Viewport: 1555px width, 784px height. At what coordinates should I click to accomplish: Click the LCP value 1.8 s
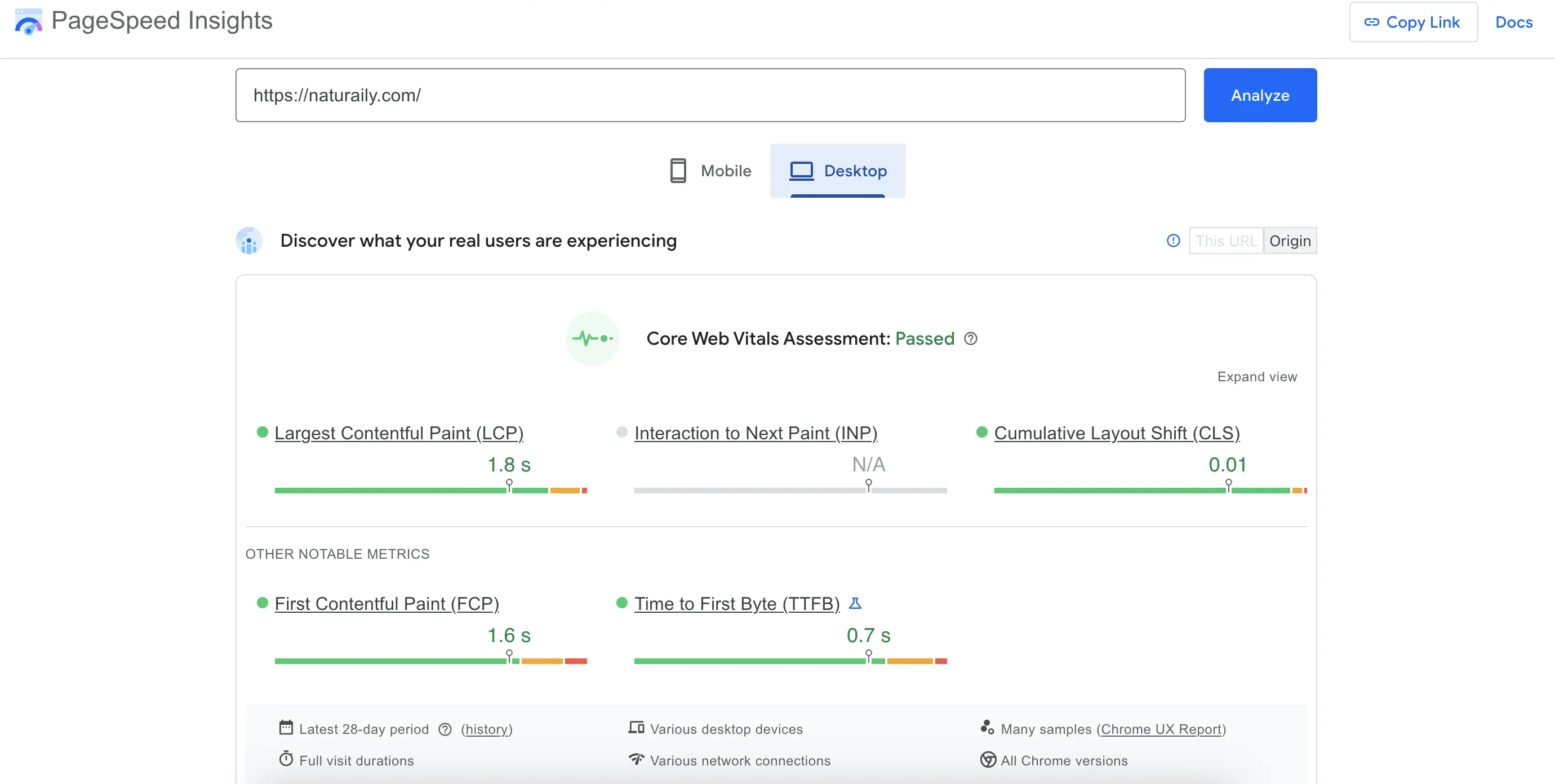(509, 465)
